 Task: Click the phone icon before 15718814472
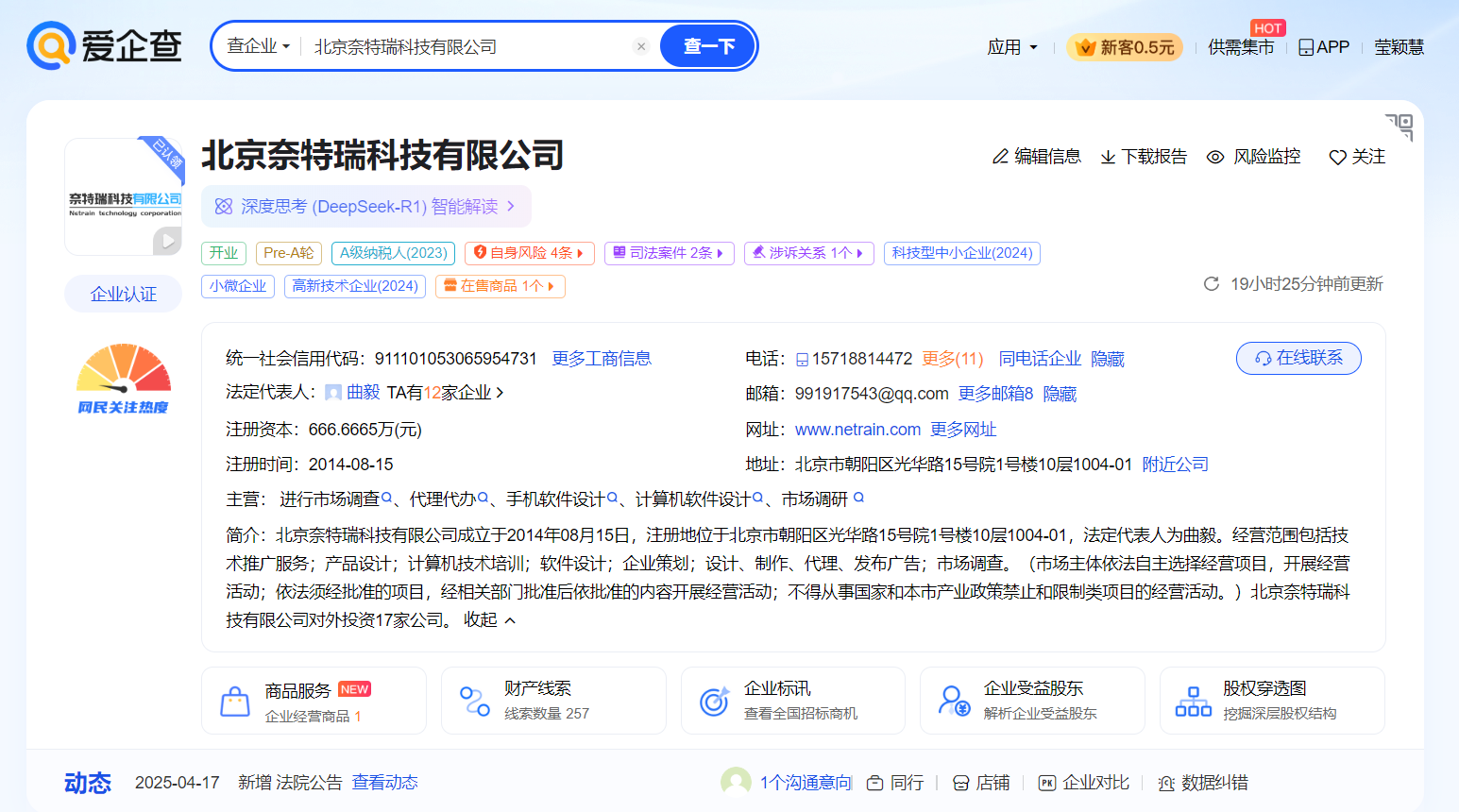(x=802, y=360)
